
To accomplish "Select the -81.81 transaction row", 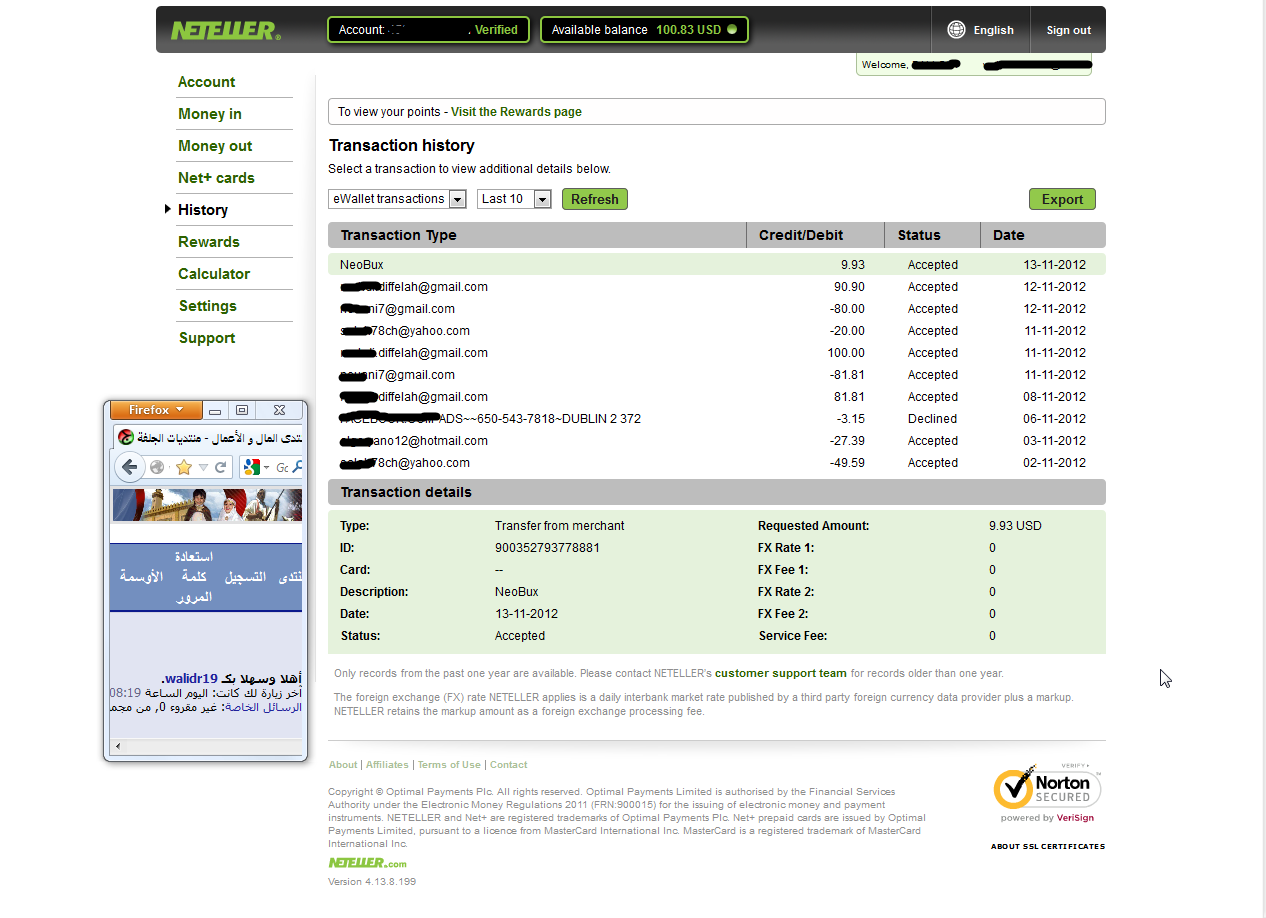I will pyautogui.click(x=717, y=375).
